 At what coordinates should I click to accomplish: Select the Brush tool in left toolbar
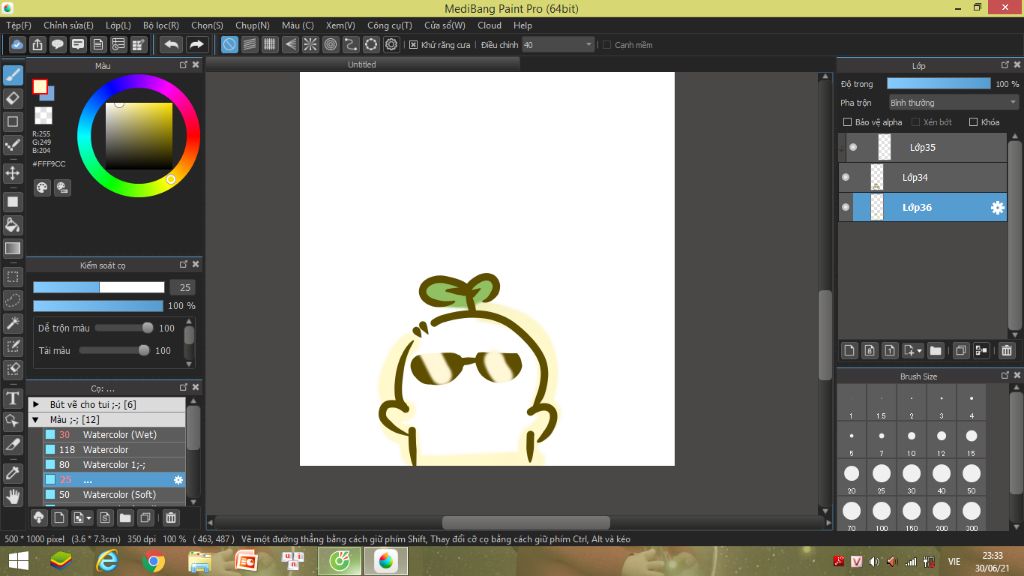13,75
